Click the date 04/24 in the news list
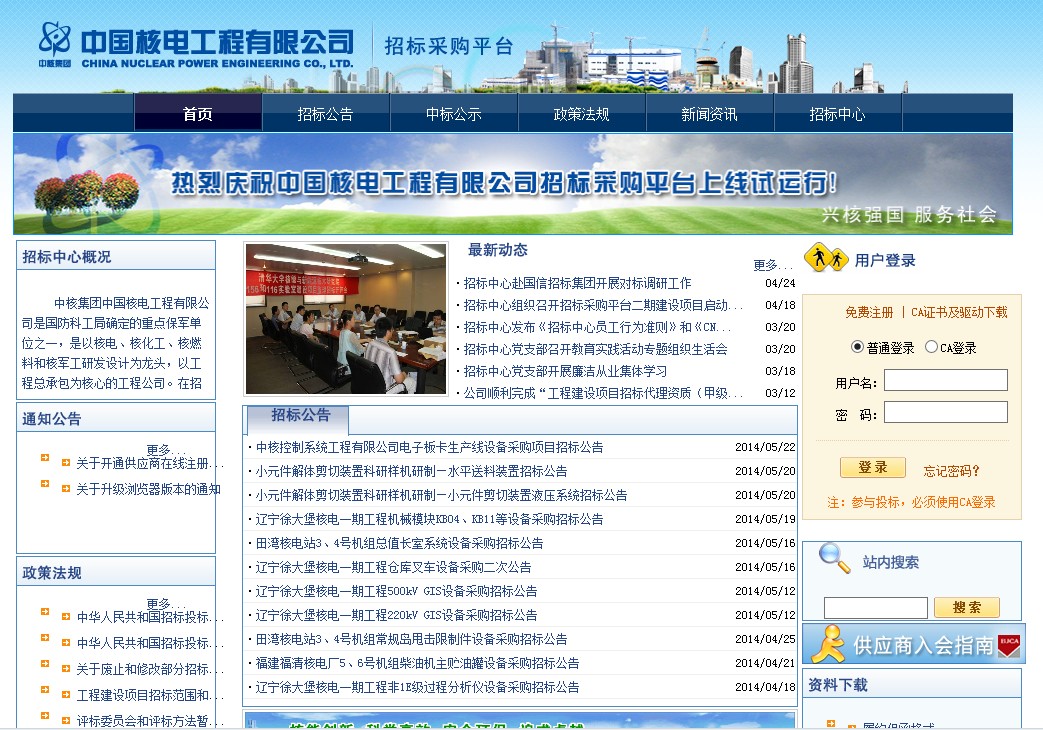The image size is (1043, 730). click(780, 283)
